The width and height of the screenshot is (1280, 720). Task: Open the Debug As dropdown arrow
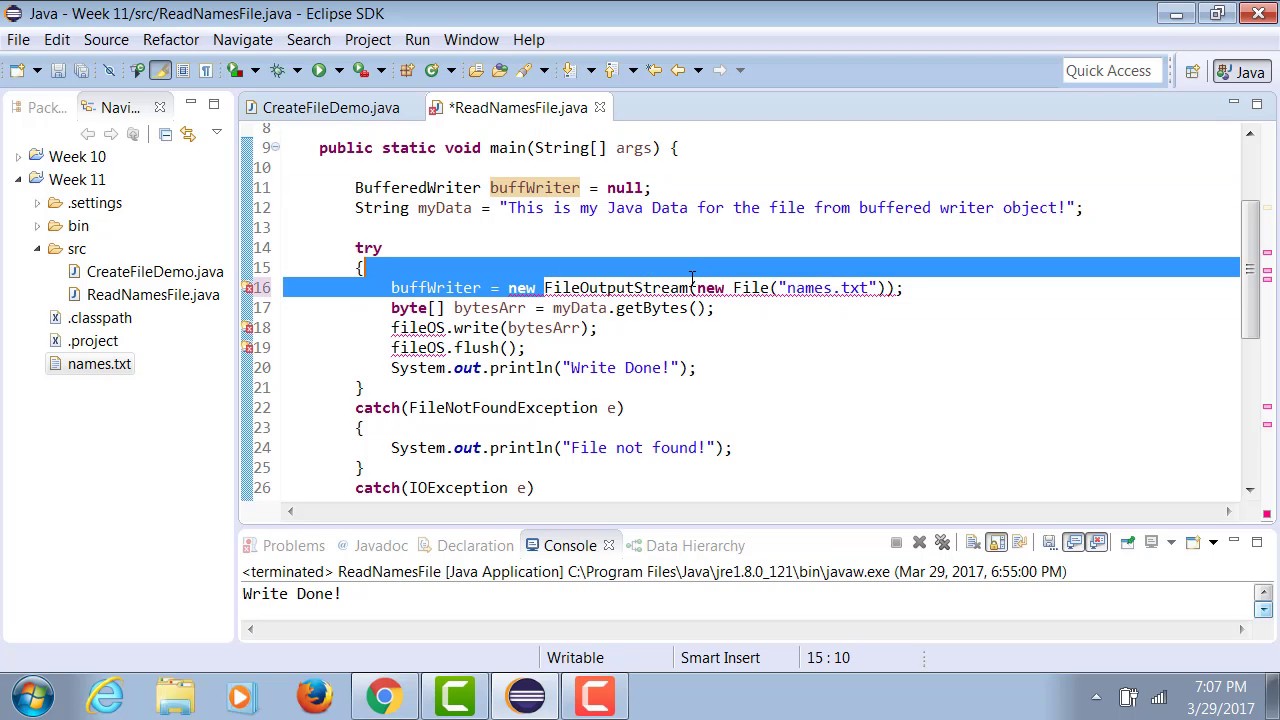click(x=297, y=70)
